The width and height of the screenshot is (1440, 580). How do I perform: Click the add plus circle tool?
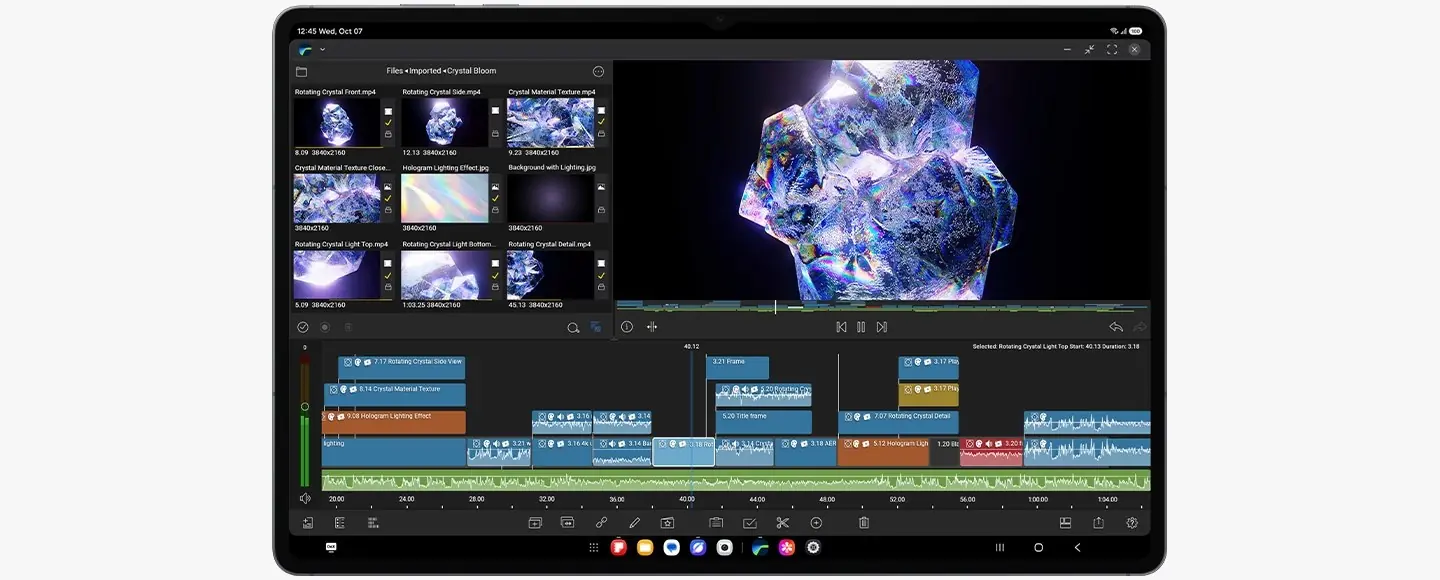click(x=816, y=522)
